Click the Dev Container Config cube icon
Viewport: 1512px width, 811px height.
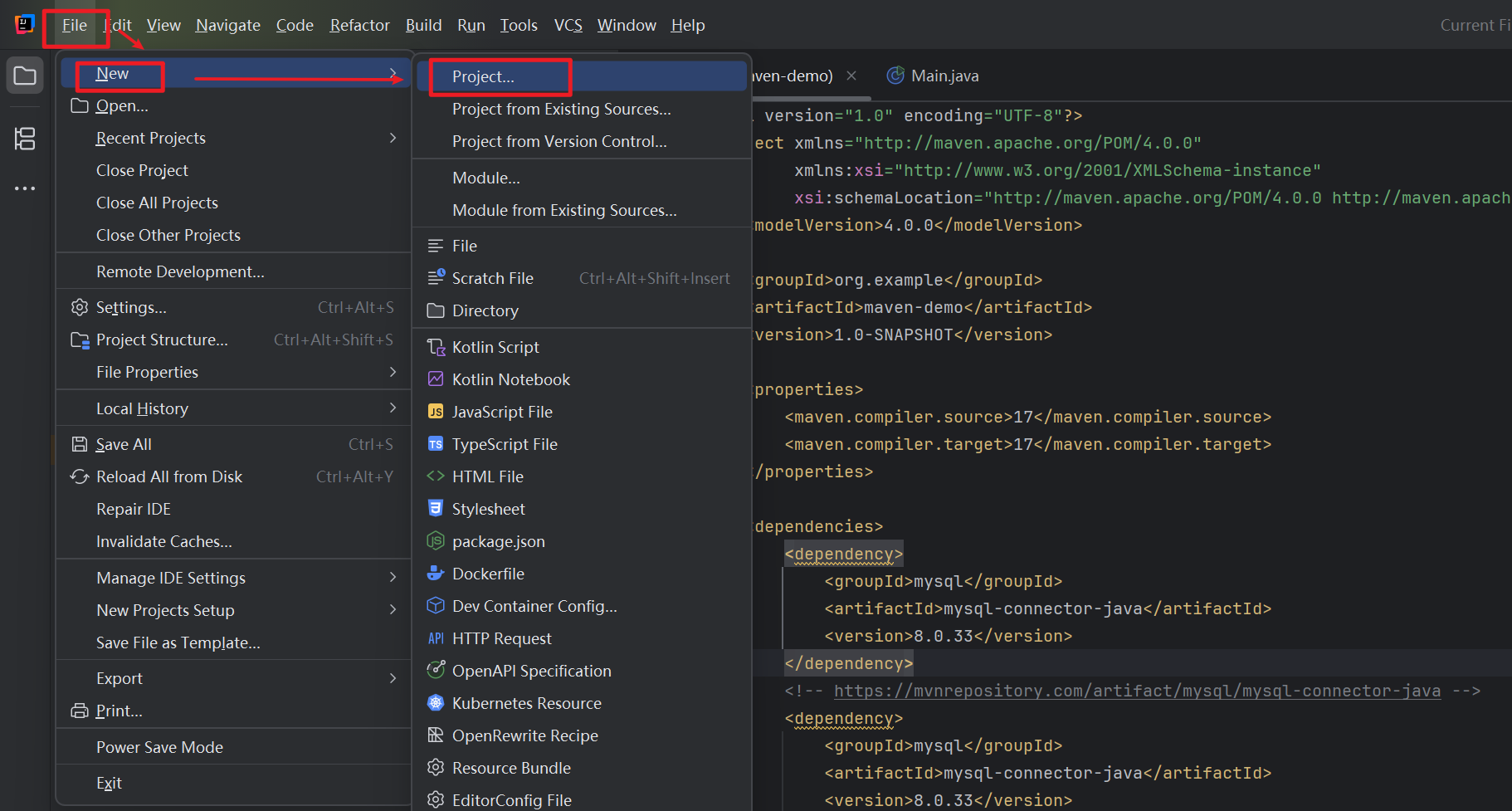pos(436,606)
